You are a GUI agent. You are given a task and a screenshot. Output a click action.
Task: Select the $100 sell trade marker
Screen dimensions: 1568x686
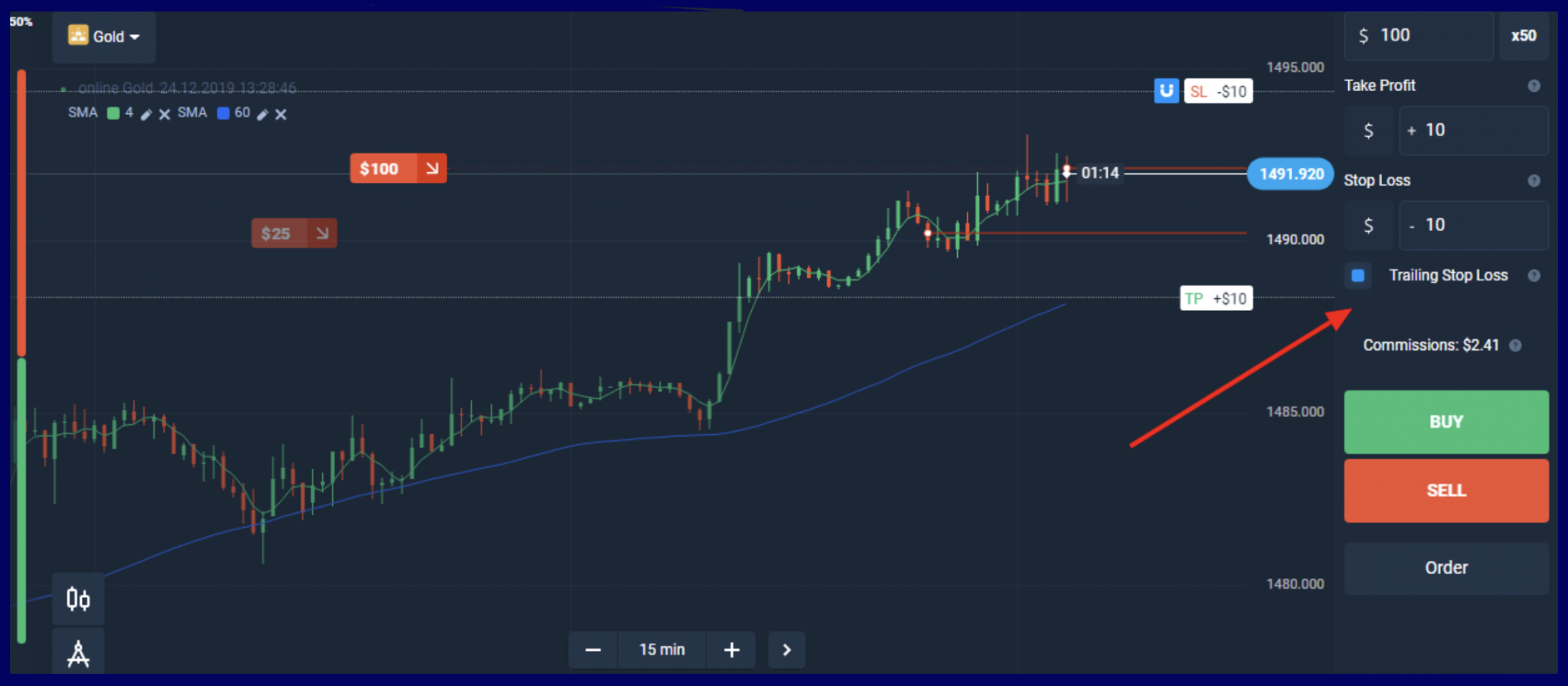click(x=398, y=168)
